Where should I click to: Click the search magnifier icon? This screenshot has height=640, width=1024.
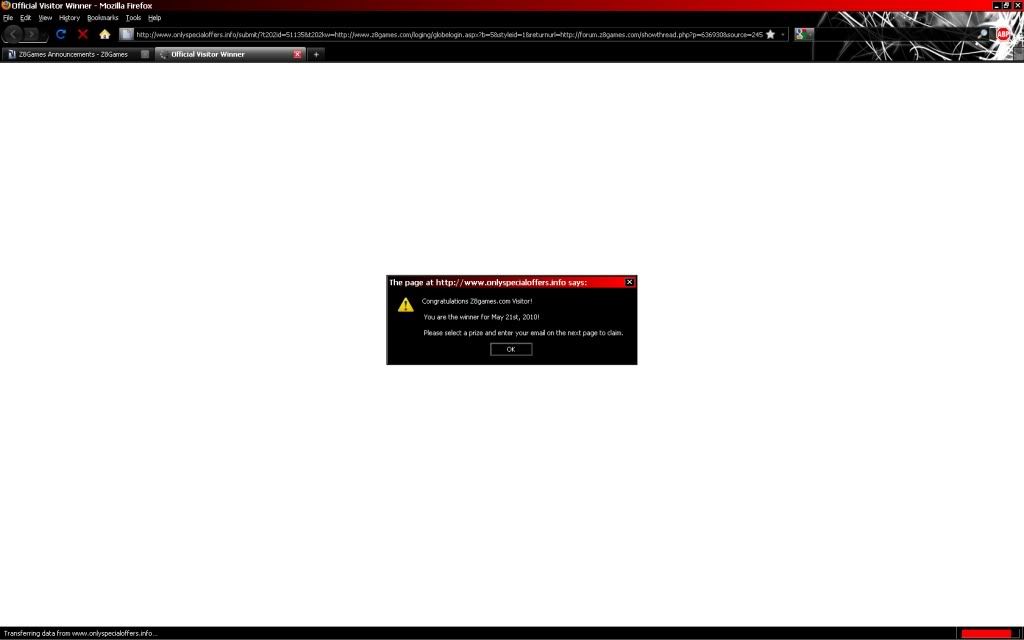(982, 34)
